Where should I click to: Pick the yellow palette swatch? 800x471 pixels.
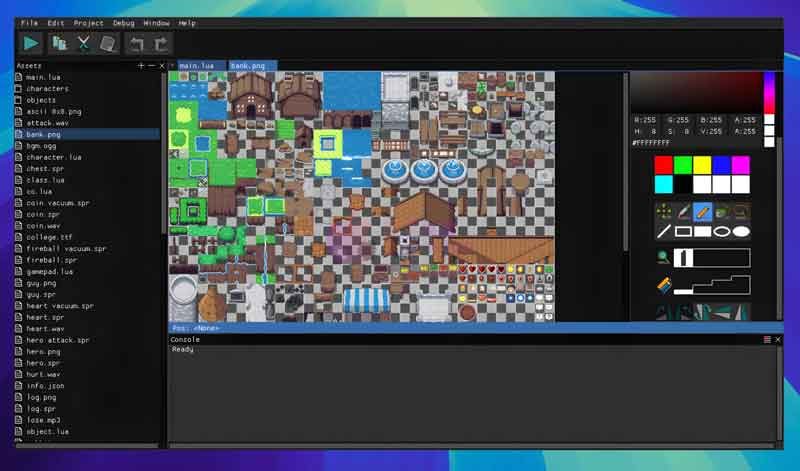point(702,165)
